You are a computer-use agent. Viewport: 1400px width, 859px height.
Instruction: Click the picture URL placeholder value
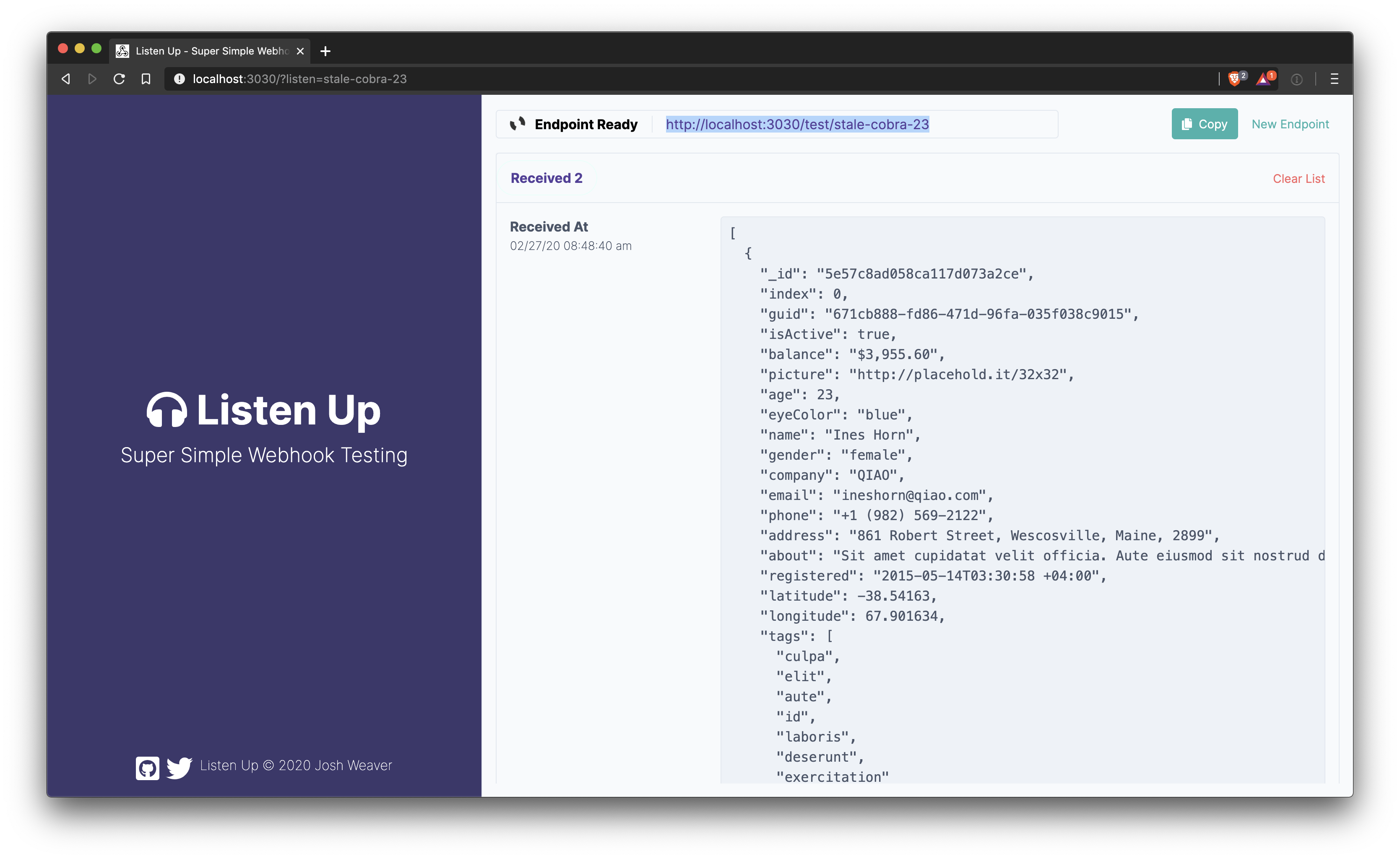click(959, 374)
